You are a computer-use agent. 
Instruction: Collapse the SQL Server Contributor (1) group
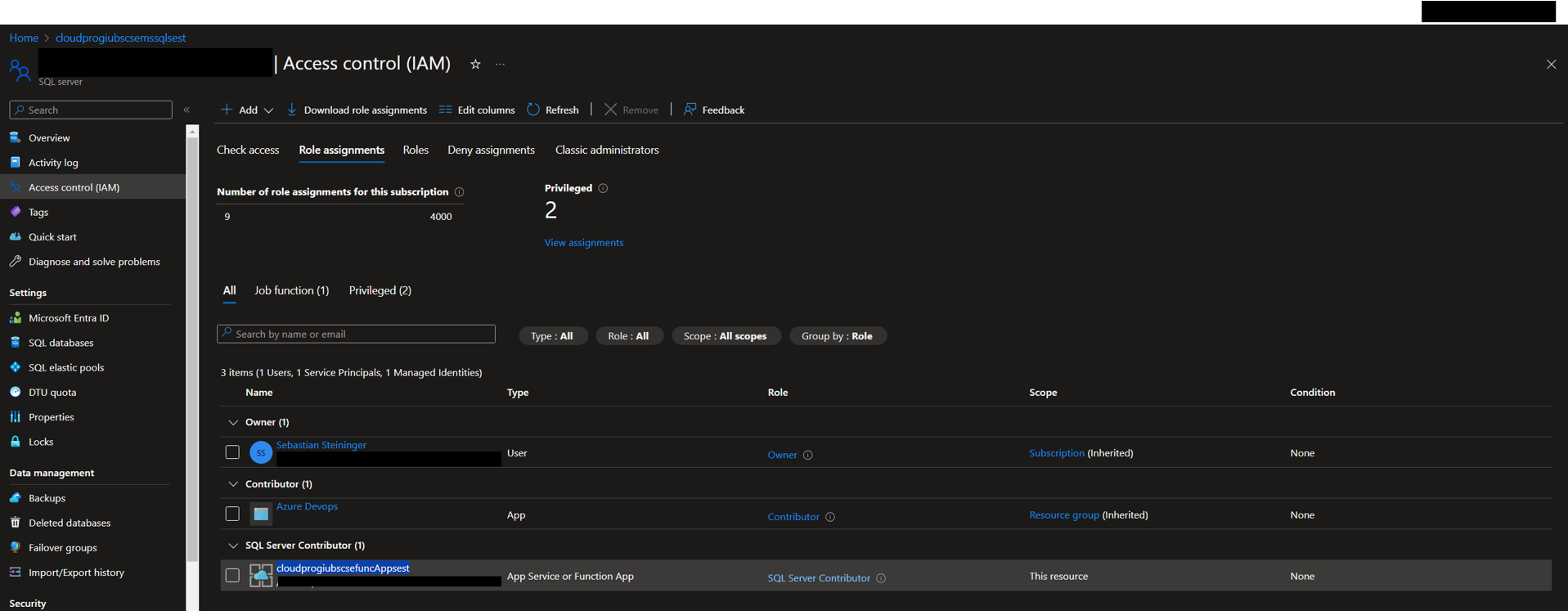[233, 546]
